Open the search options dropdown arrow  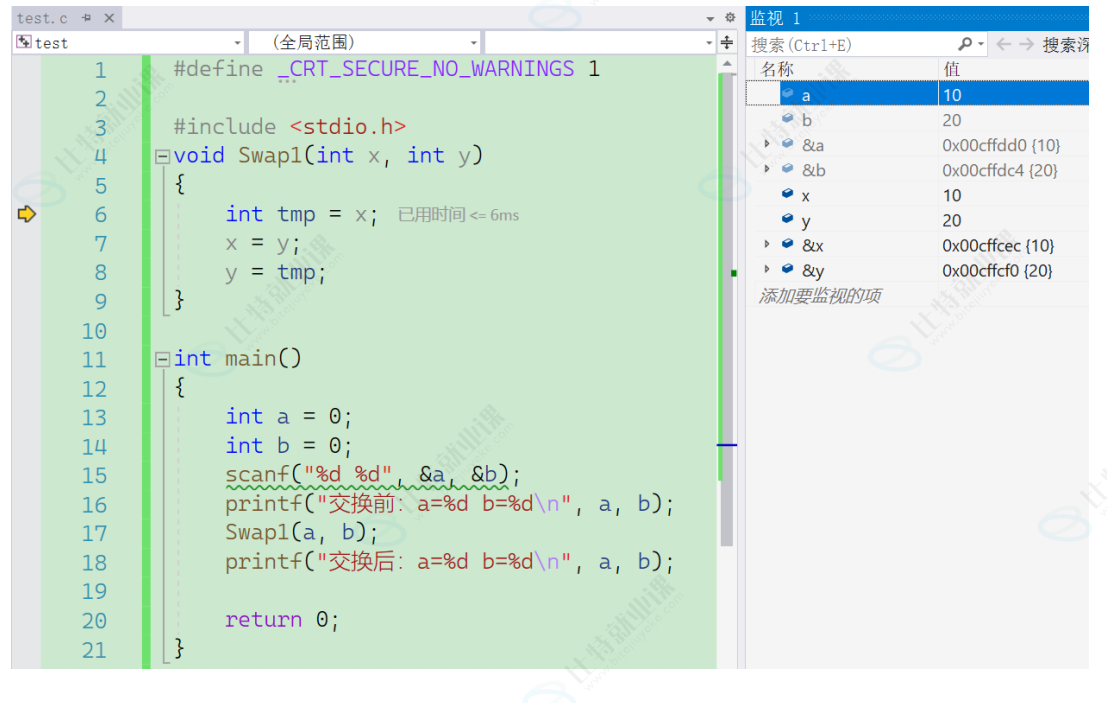coord(981,44)
